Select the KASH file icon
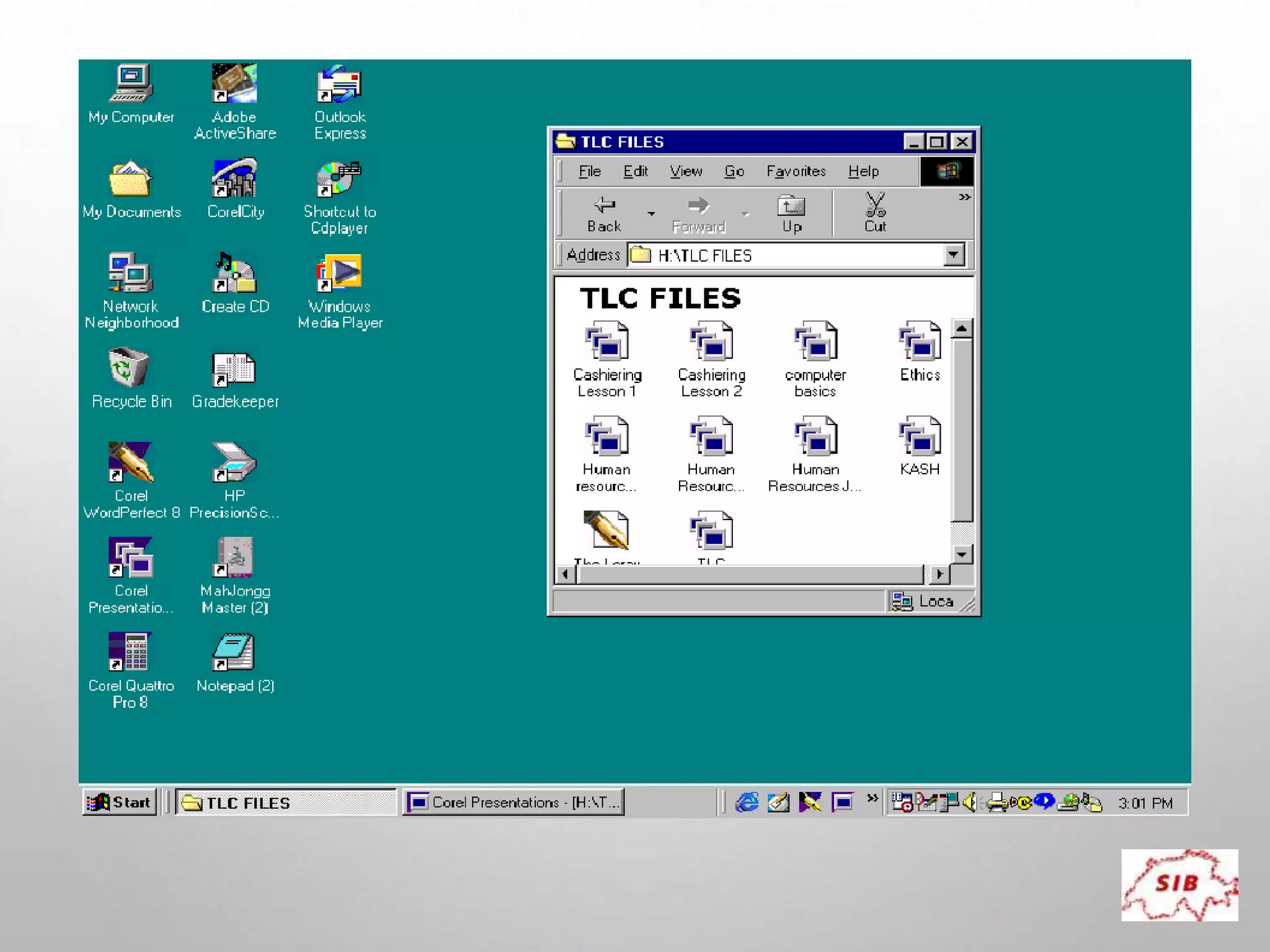 pos(920,436)
